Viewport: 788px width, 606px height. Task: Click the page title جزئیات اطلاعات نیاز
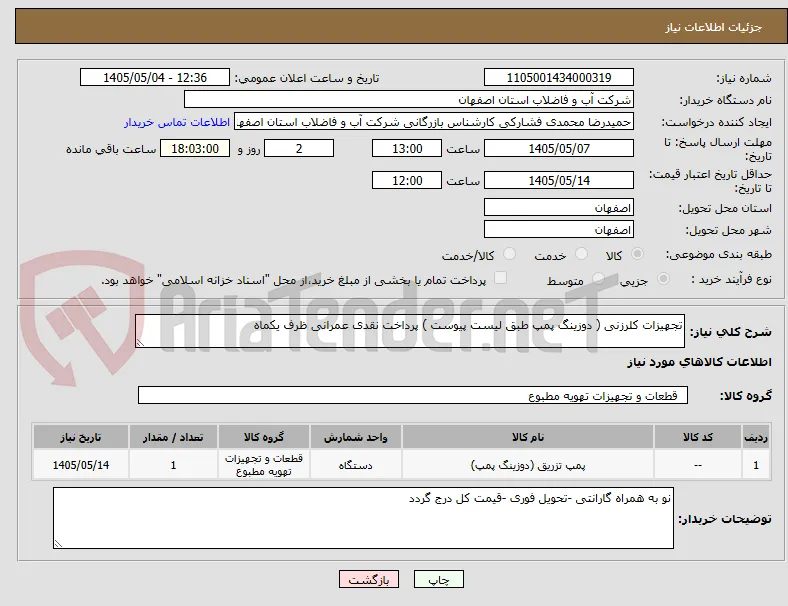click(714, 27)
